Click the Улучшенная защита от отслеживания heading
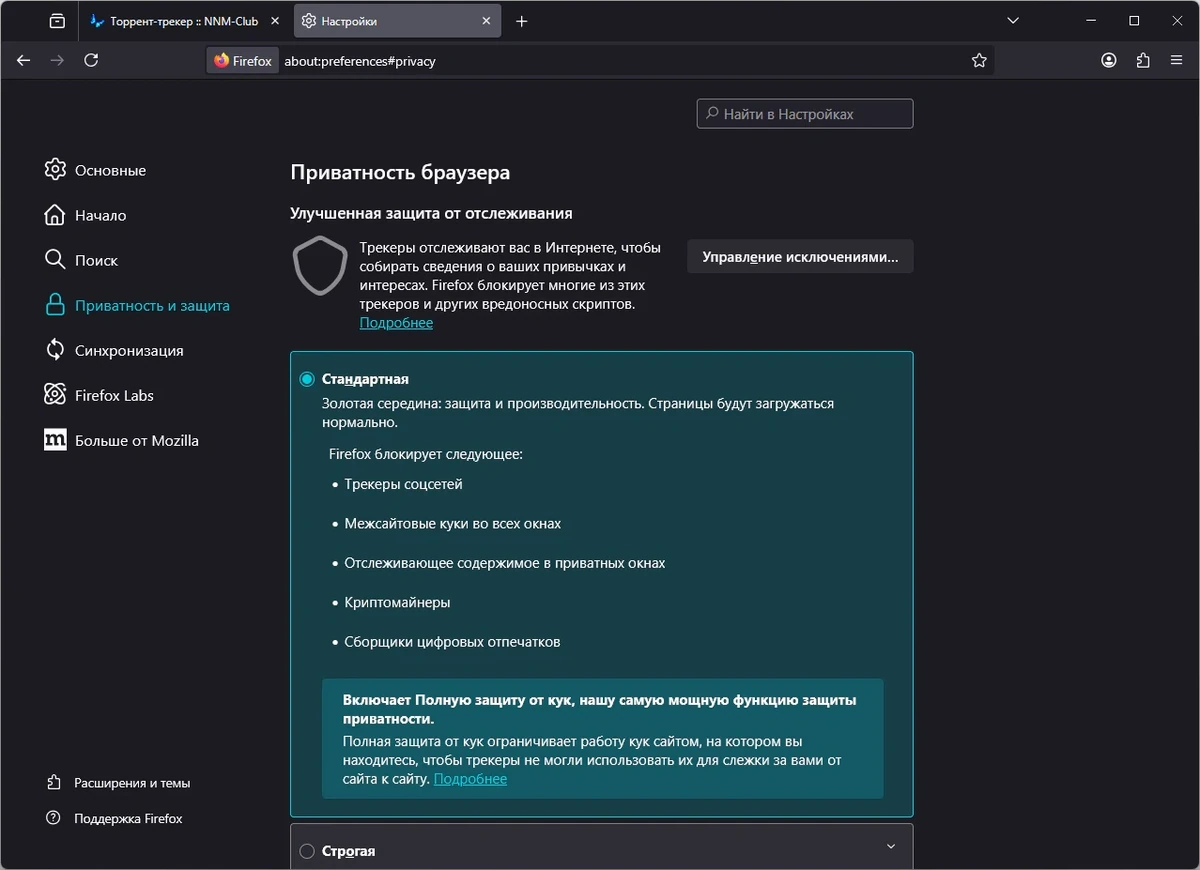 (x=431, y=213)
